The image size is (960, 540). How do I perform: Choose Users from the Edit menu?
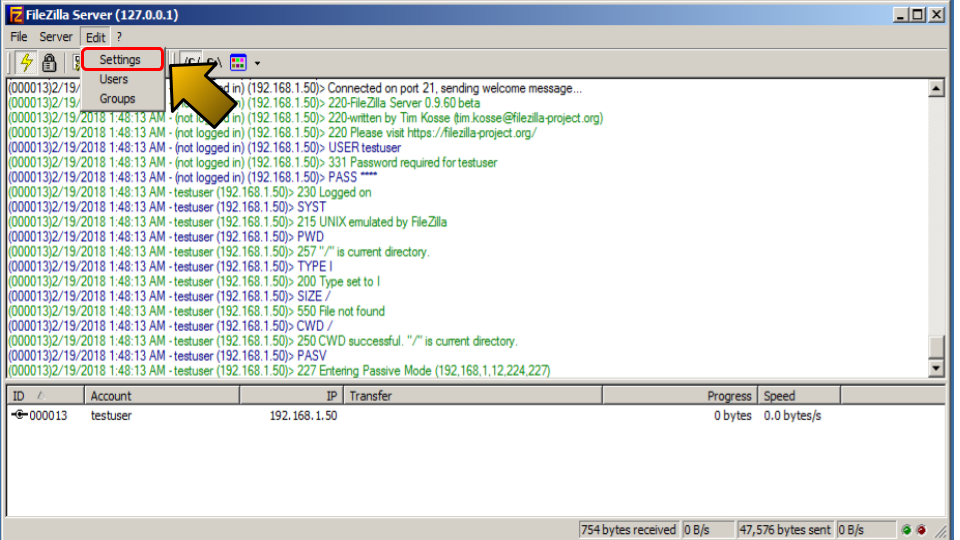(x=114, y=79)
